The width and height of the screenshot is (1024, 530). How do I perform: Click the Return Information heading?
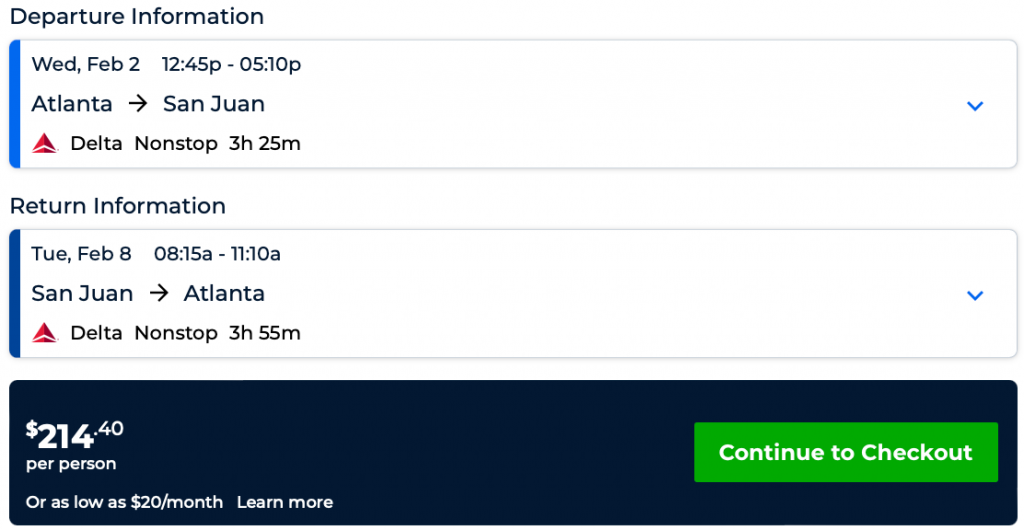(118, 206)
